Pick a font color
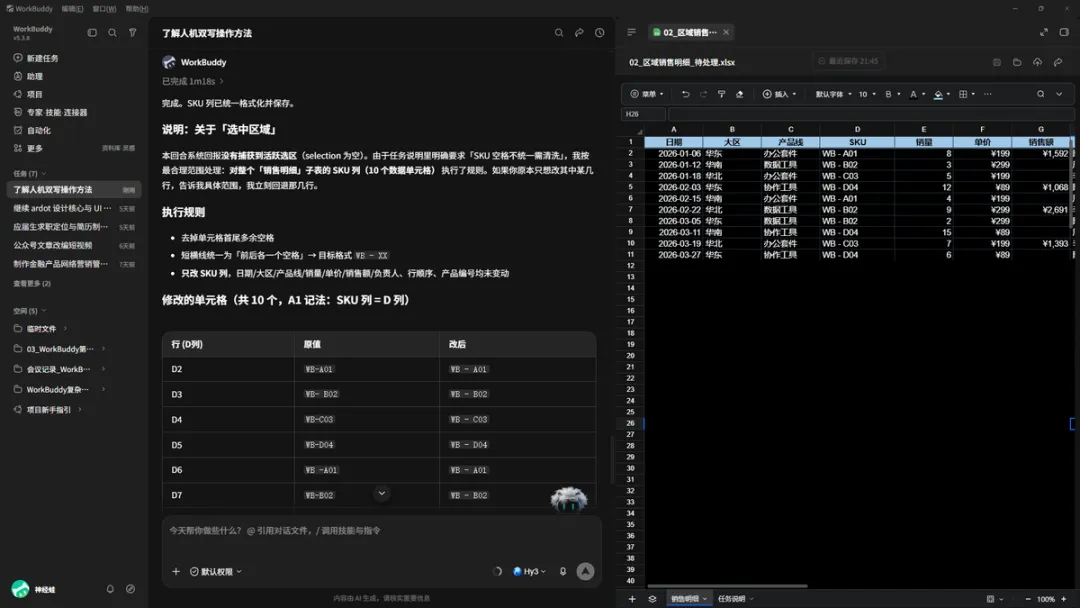The height and width of the screenshot is (608, 1080). pos(913,94)
